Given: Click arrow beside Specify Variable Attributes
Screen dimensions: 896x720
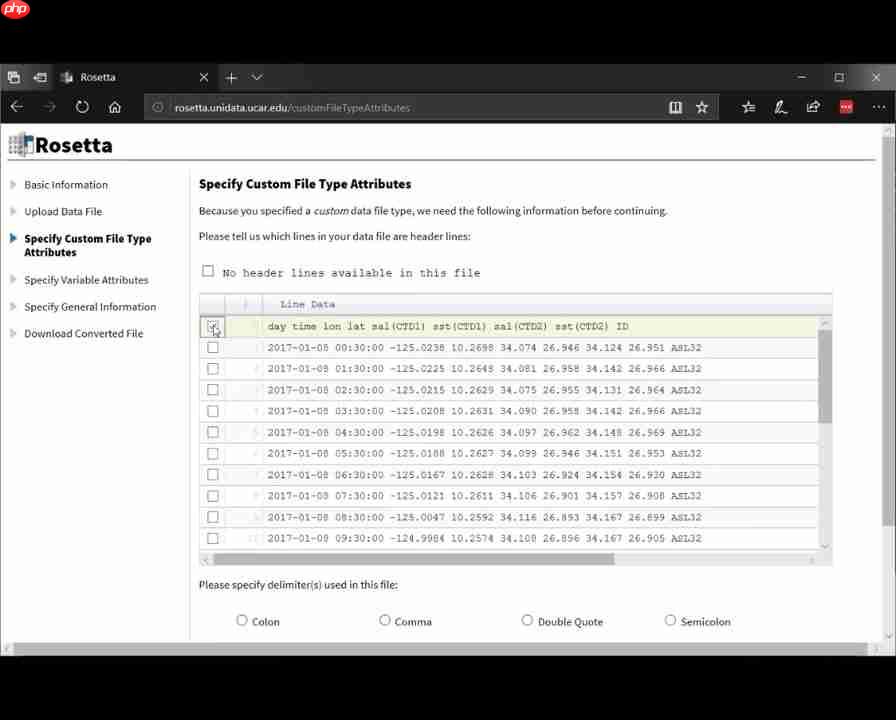Looking at the screenshot, I should 13,279.
